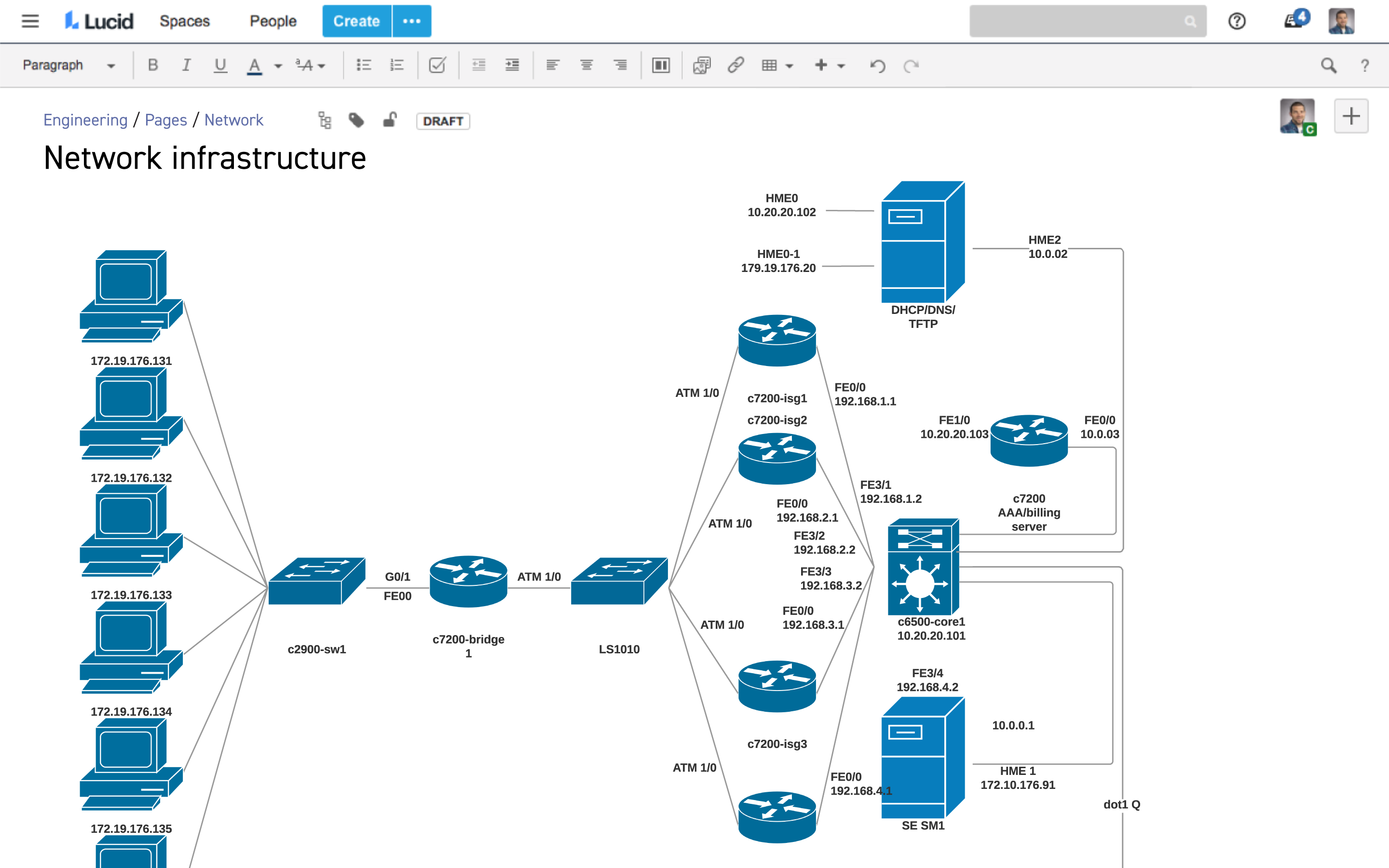
Task: Select the Pages breadcrumb link
Action: click(x=166, y=120)
